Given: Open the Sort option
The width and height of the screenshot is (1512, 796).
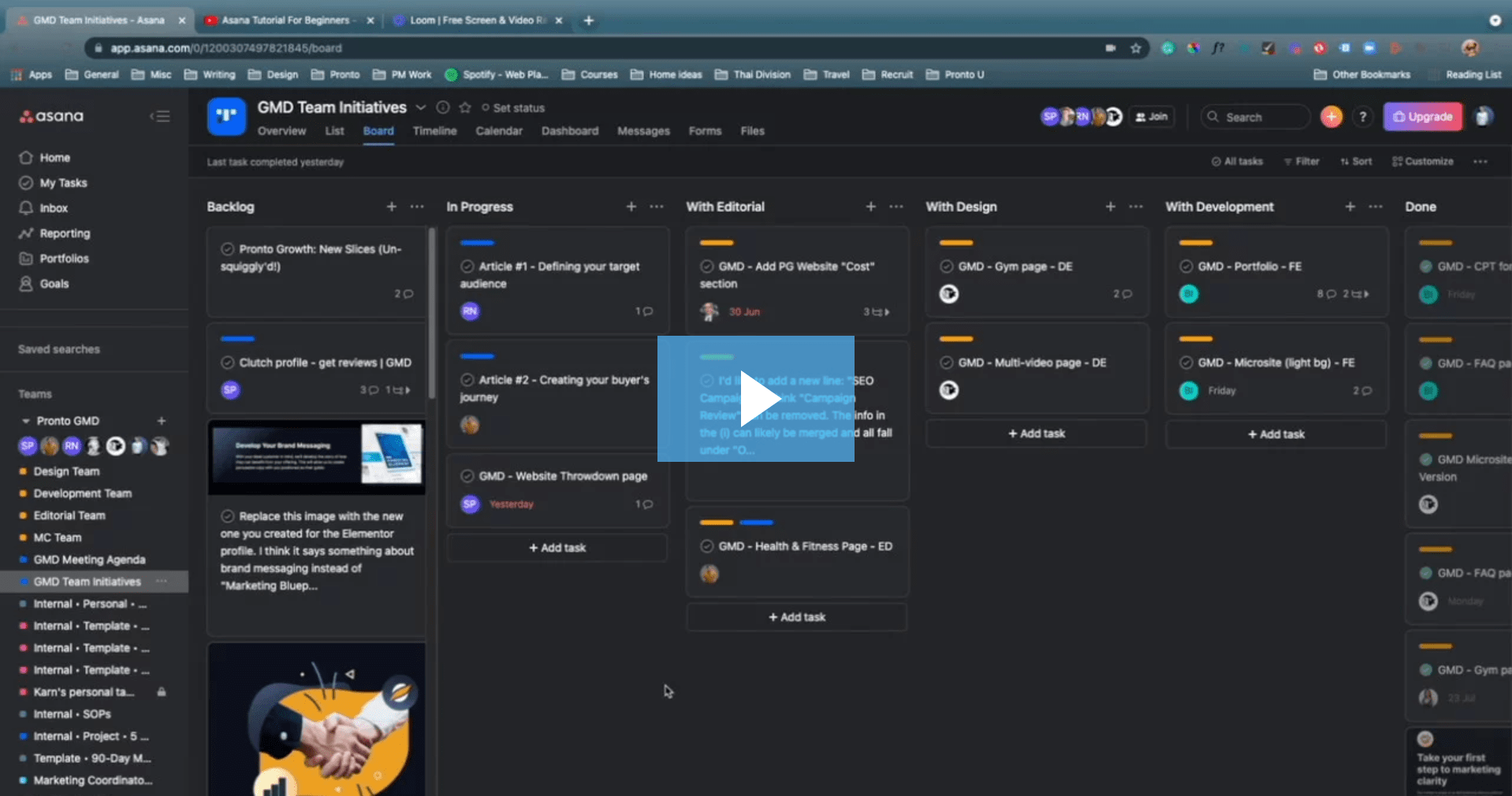Looking at the screenshot, I should point(1356,162).
